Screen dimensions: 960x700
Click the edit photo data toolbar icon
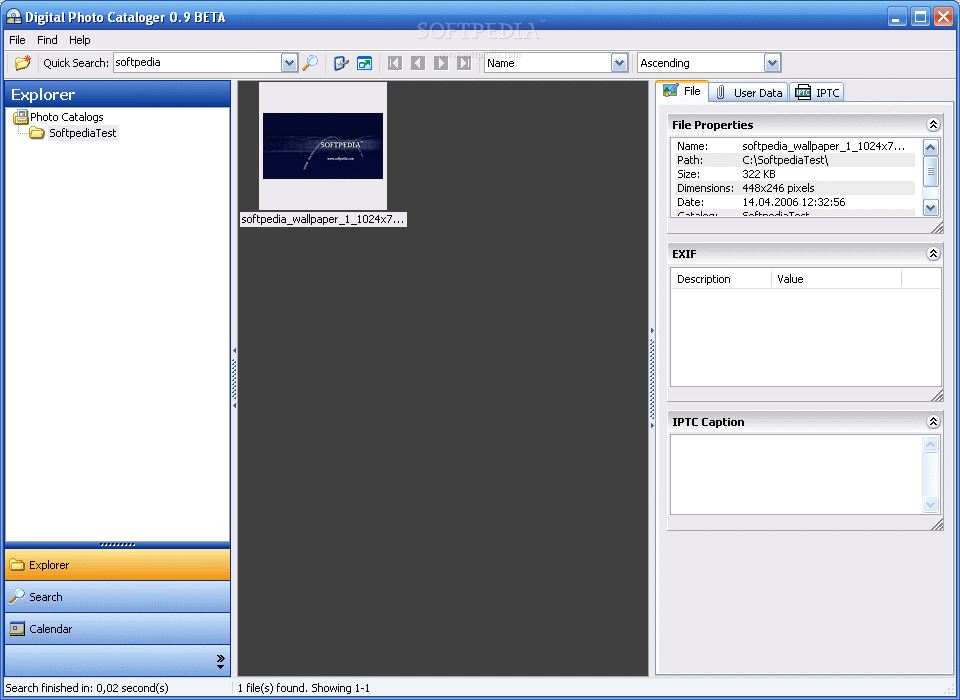341,62
